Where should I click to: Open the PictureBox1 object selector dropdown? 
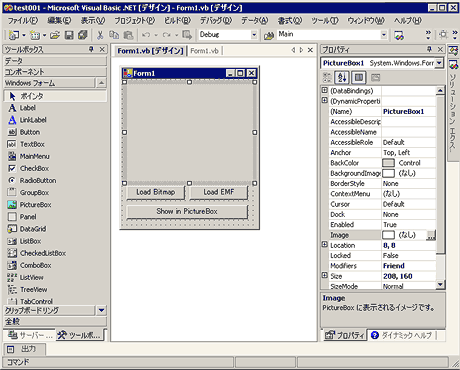click(x=439, y=63)
